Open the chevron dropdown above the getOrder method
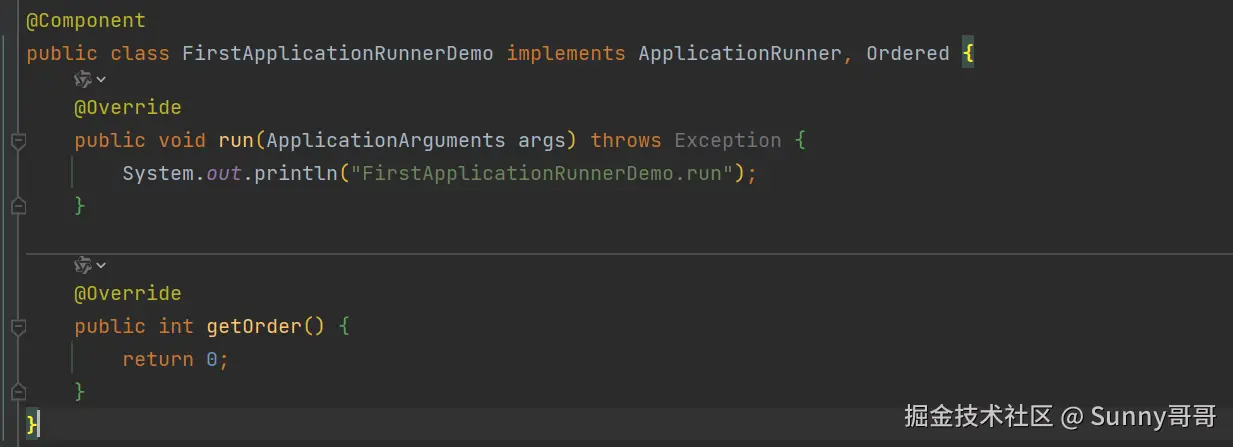 101,266
